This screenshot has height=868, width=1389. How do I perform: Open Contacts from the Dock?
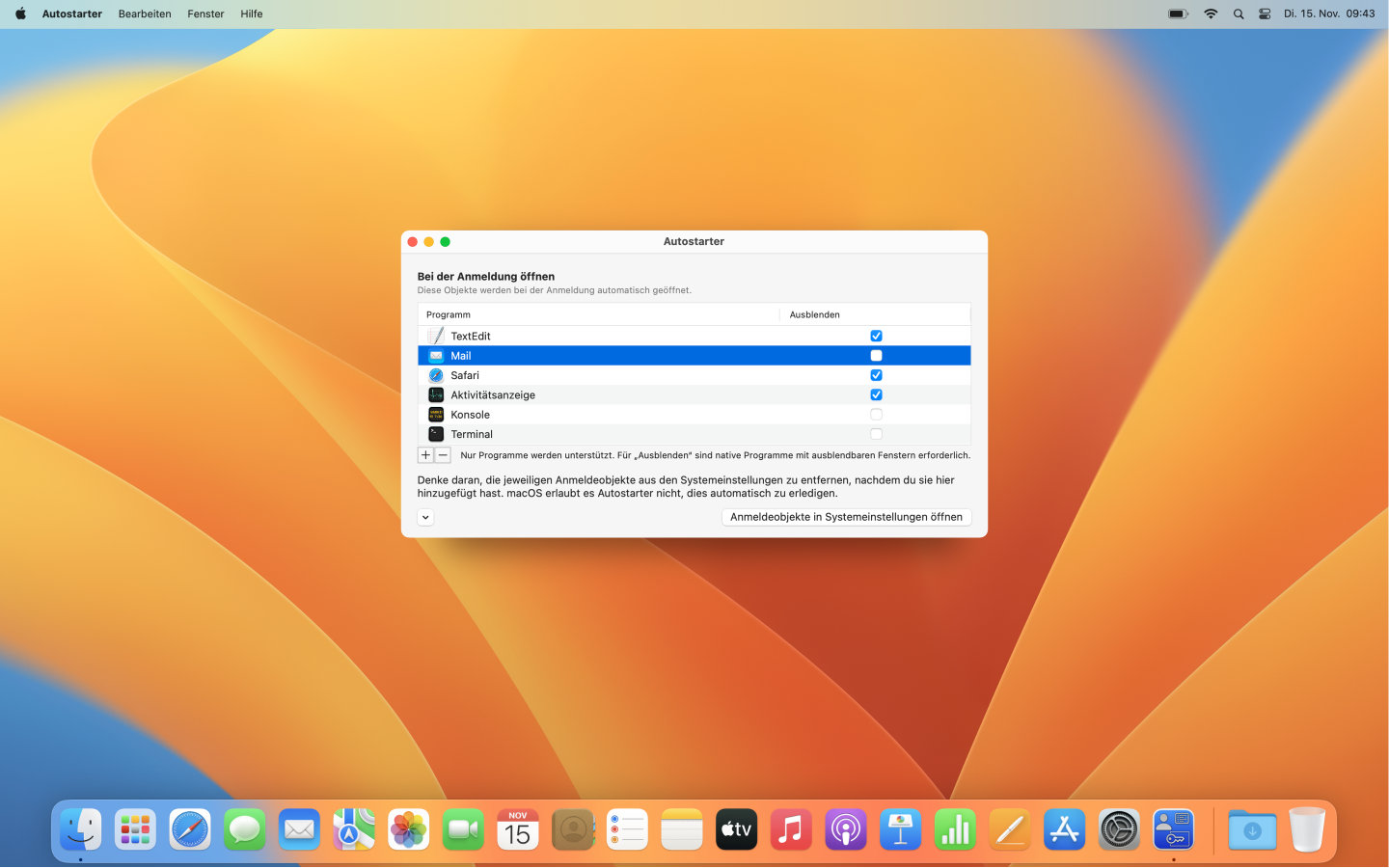point(573,829)
